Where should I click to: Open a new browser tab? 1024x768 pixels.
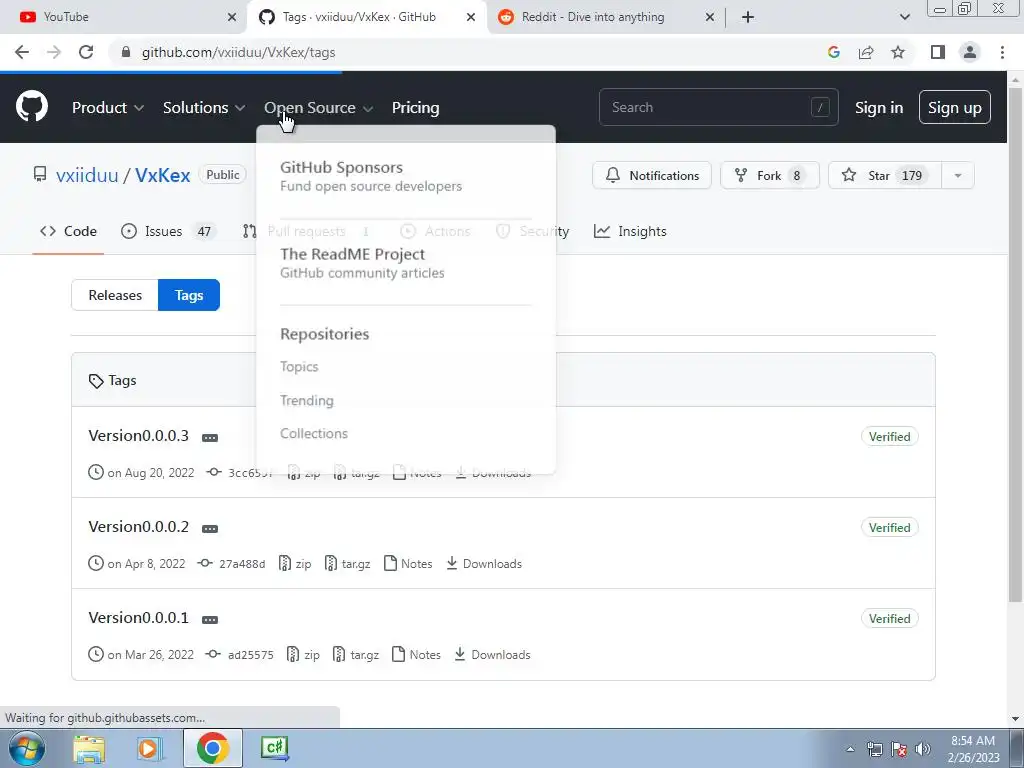tap(748, 17)
